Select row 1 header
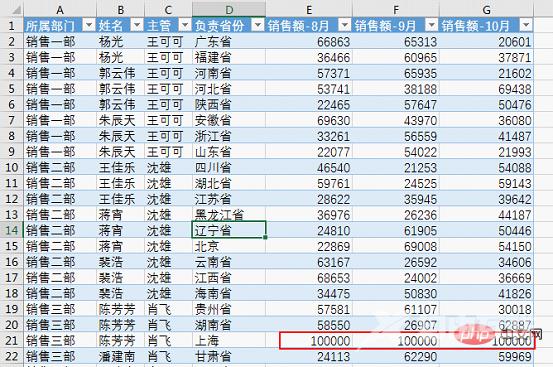Viewport: 553px width, 367px height. click(12, 25)
